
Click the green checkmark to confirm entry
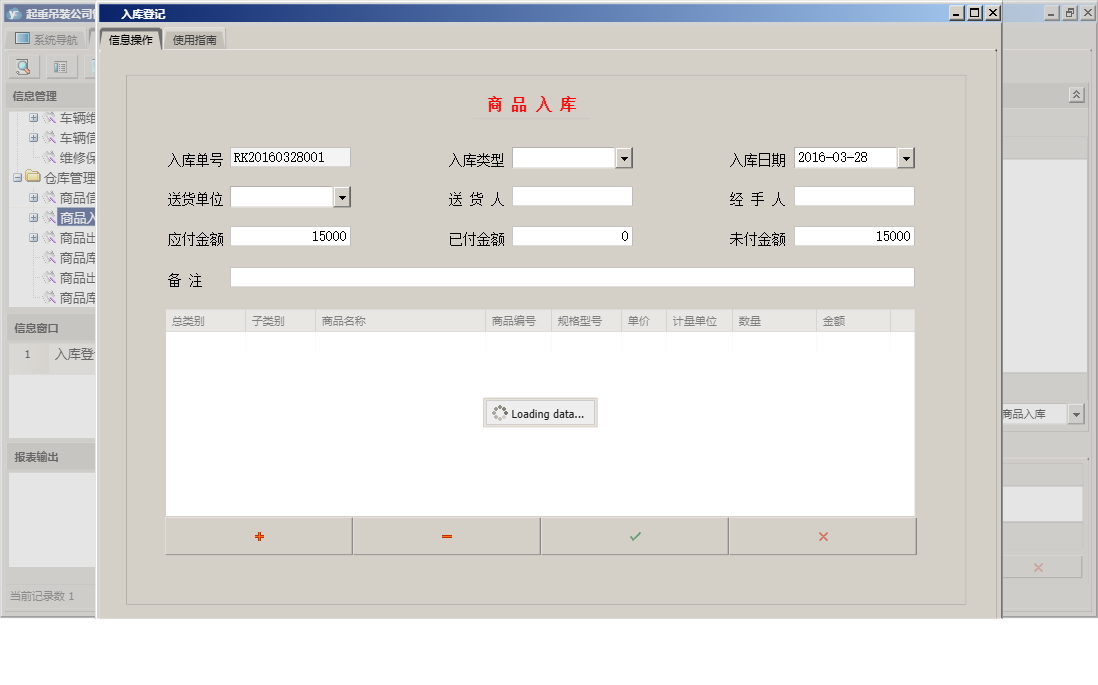point(634,536)
